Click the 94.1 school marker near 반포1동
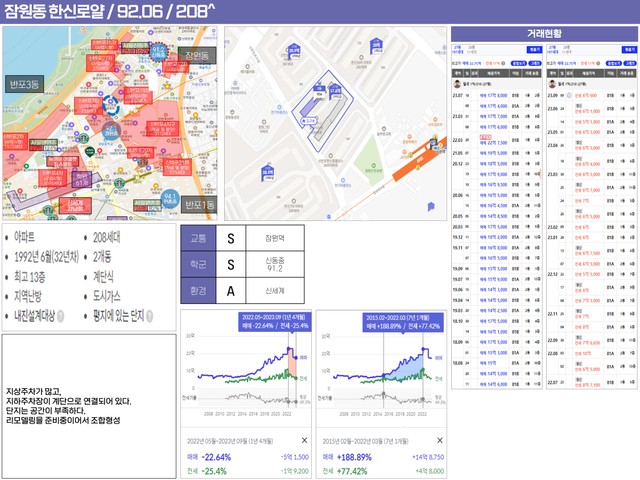This screenshot has height=480, width=640. [x=170, y=199]
